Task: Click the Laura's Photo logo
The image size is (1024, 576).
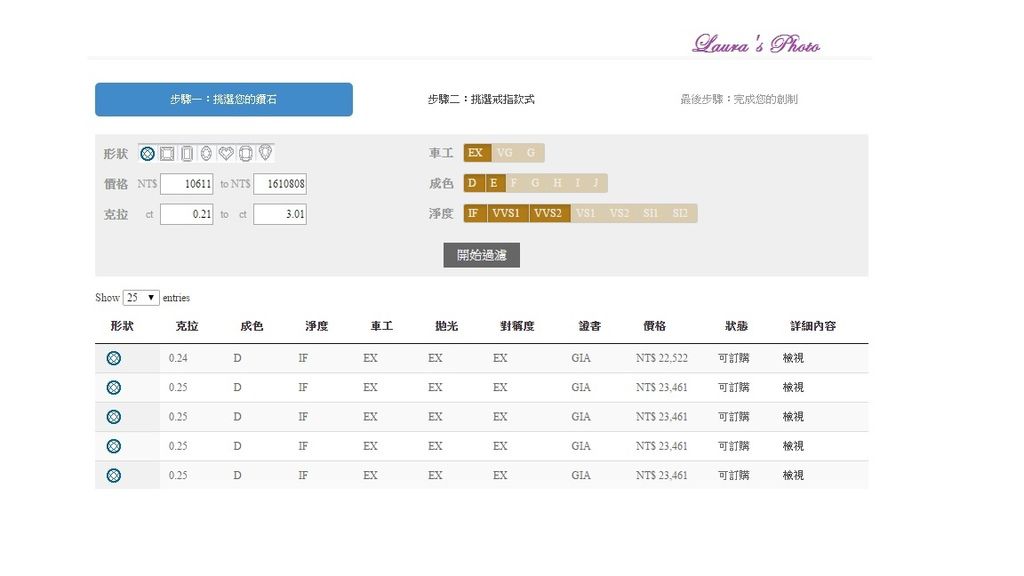Action: [x=756, y=45]
